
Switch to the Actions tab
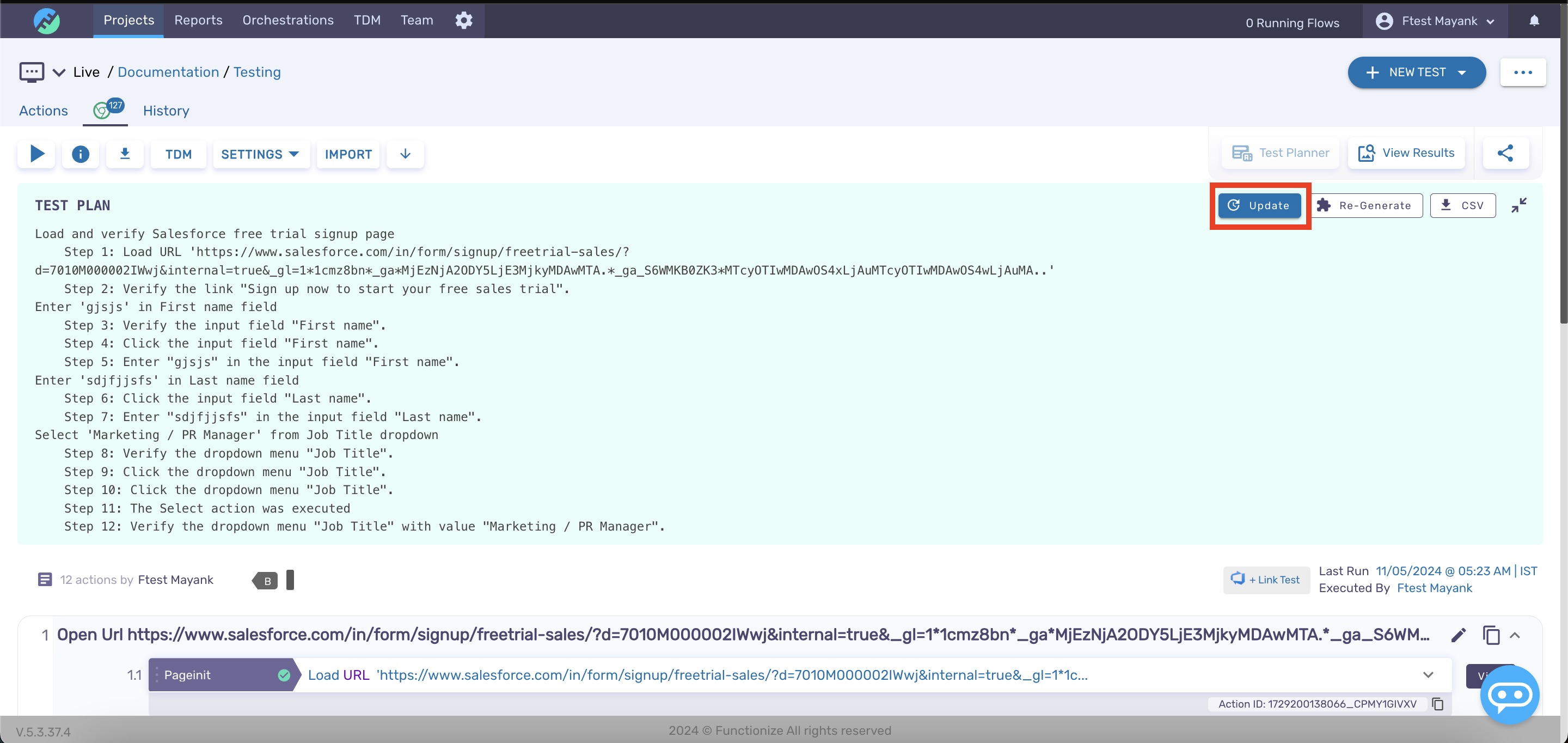pos(43,110)
